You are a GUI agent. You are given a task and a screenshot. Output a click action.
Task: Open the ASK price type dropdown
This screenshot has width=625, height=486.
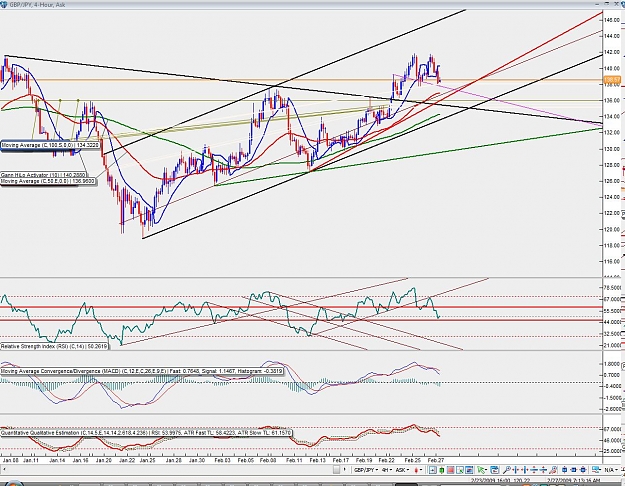point(402,470)
